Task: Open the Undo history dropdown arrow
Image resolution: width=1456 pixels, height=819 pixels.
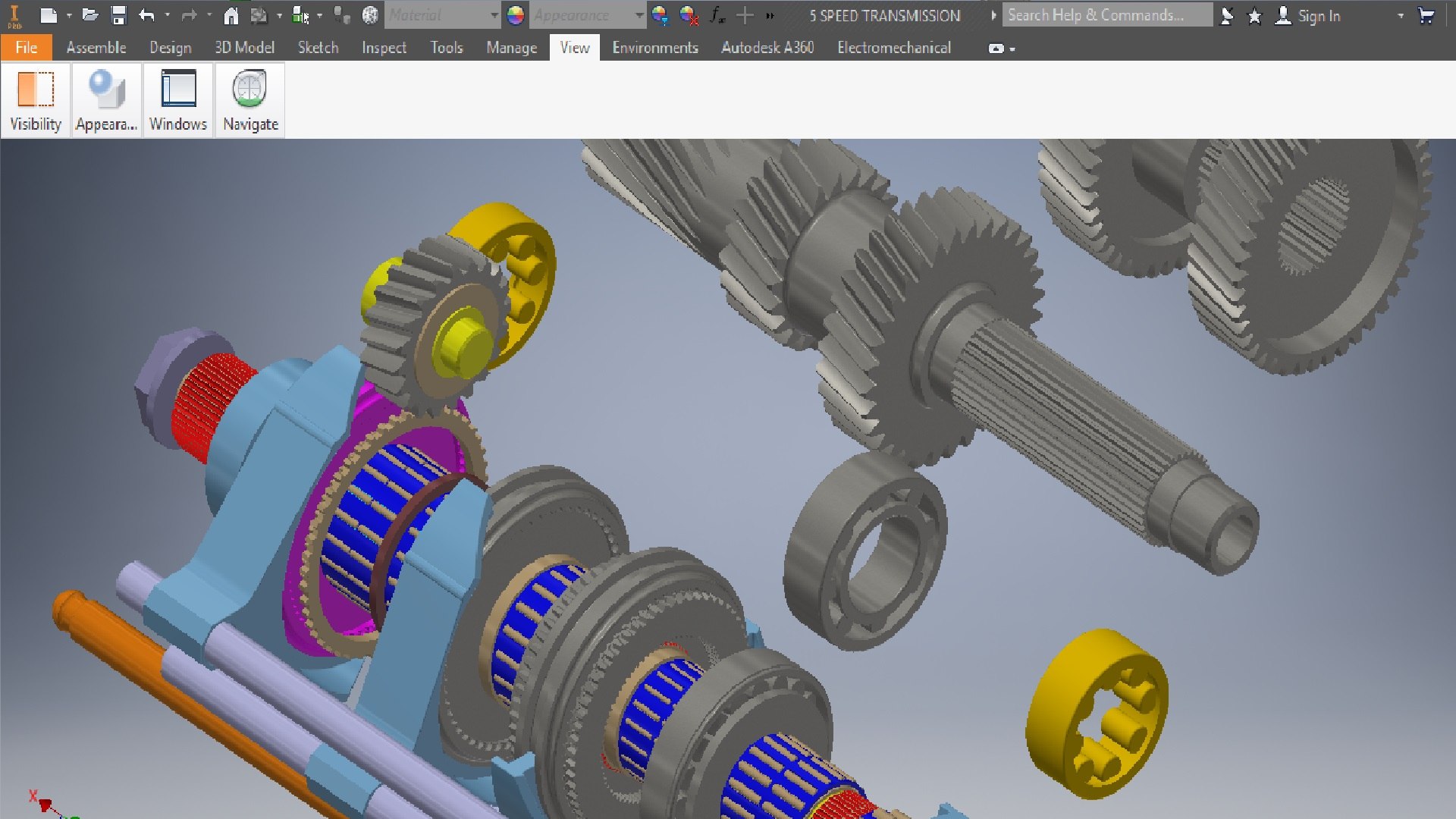Action: [x=168, y=15]
